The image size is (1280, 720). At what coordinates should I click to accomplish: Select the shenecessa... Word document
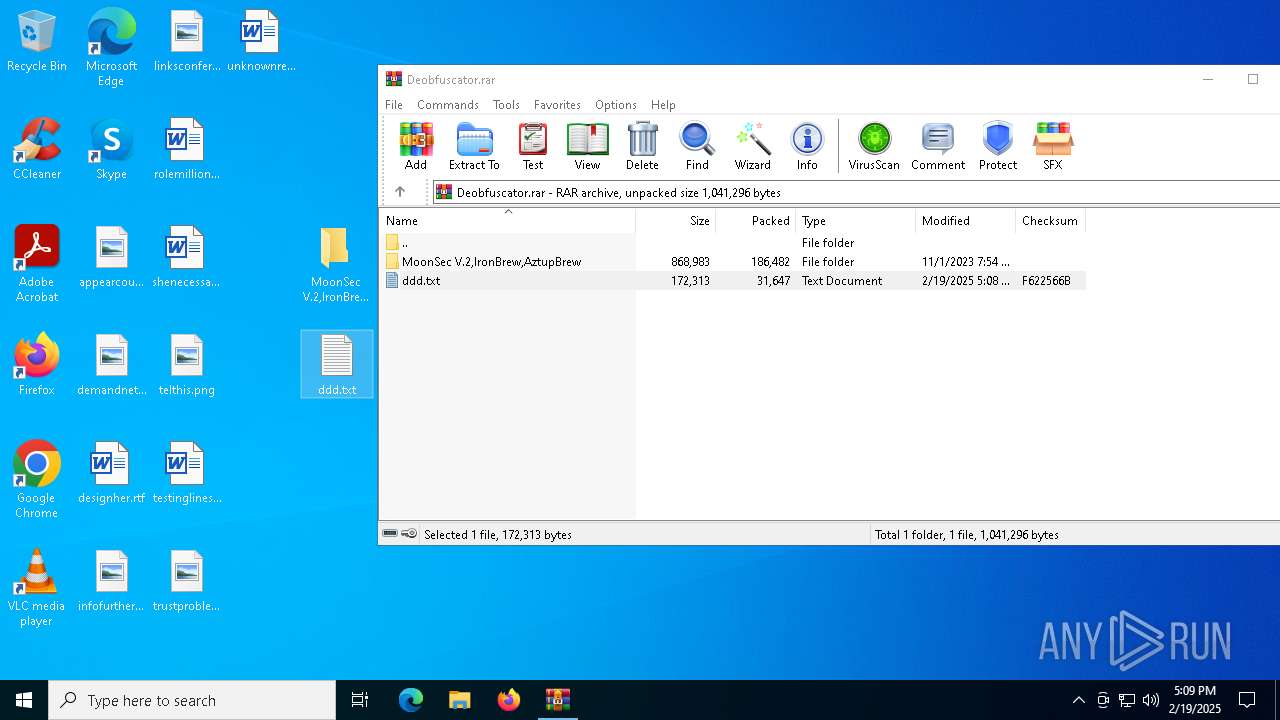[187, 258]
